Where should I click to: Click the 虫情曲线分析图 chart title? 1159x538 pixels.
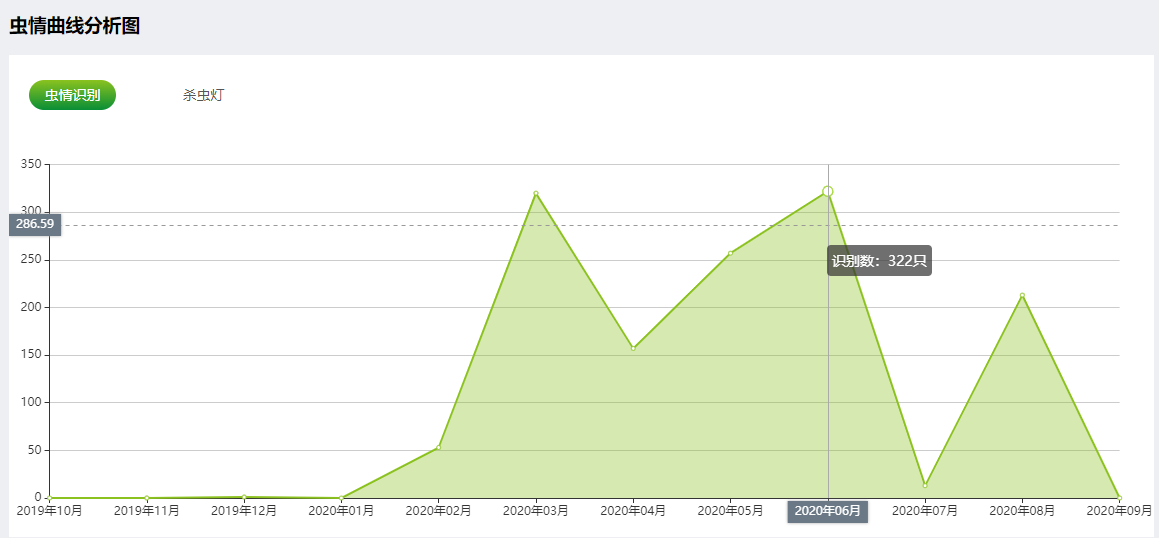coord(74,27)
